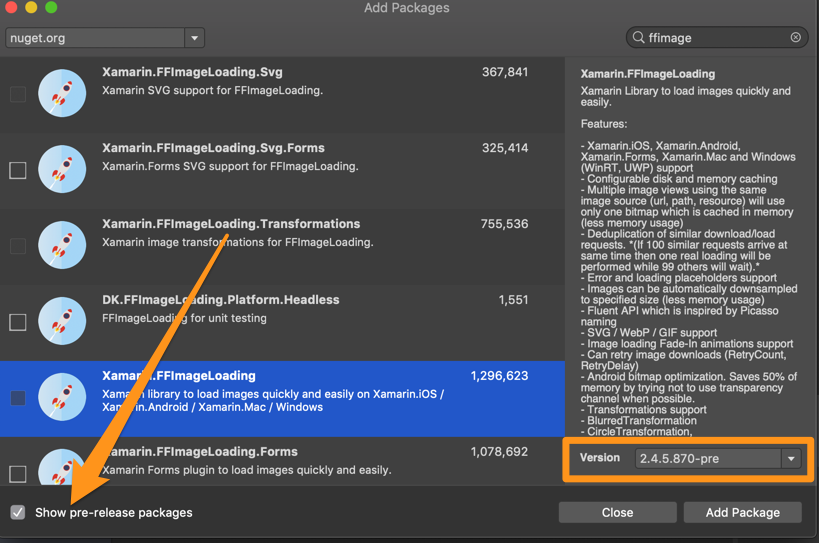
Task: Click the 367,841 download count
Action: pos(505,72)
